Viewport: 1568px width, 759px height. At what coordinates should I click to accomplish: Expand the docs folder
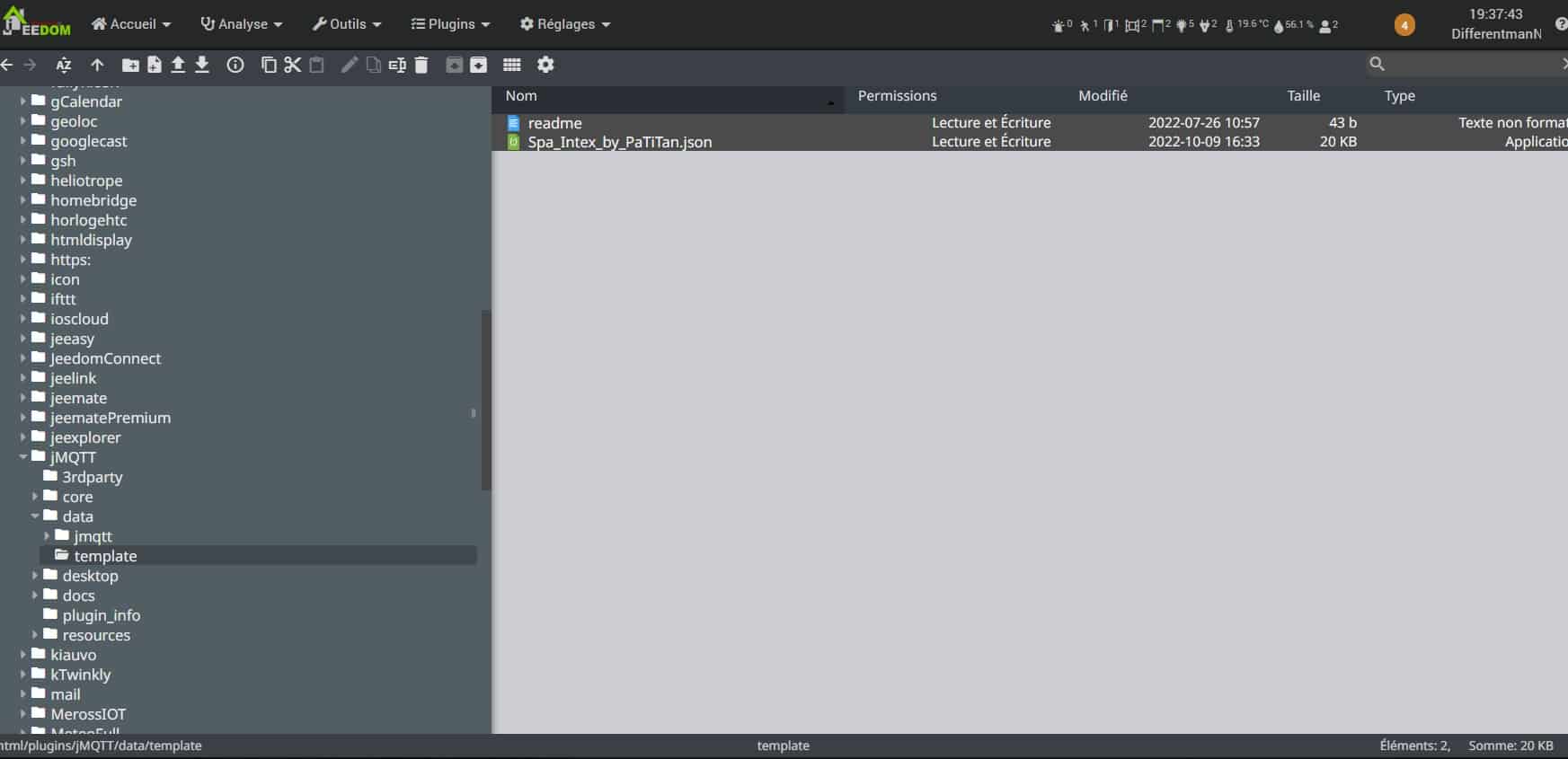(x=35, y=595)
